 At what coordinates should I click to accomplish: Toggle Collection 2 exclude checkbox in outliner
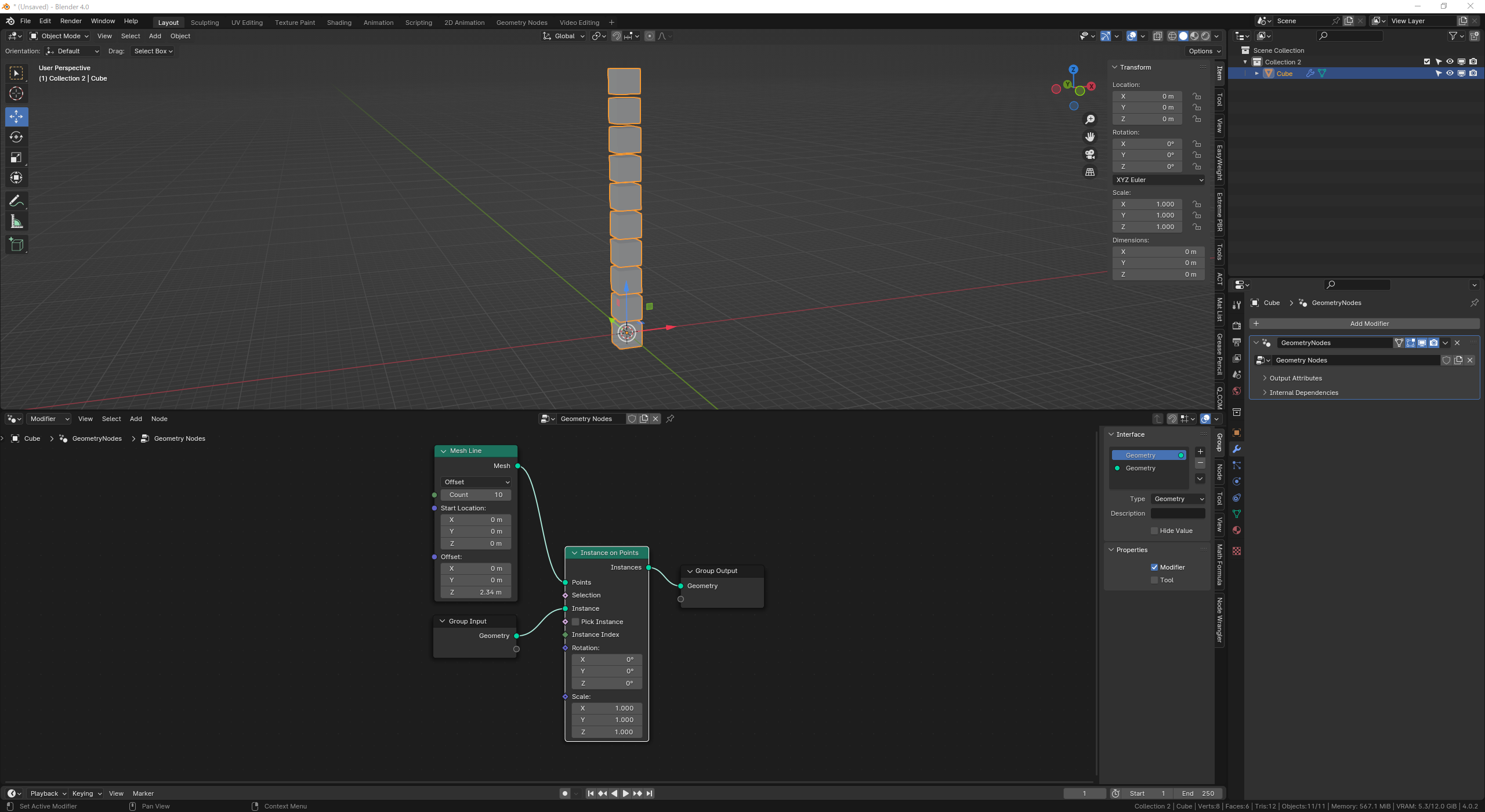[1427, 62]
